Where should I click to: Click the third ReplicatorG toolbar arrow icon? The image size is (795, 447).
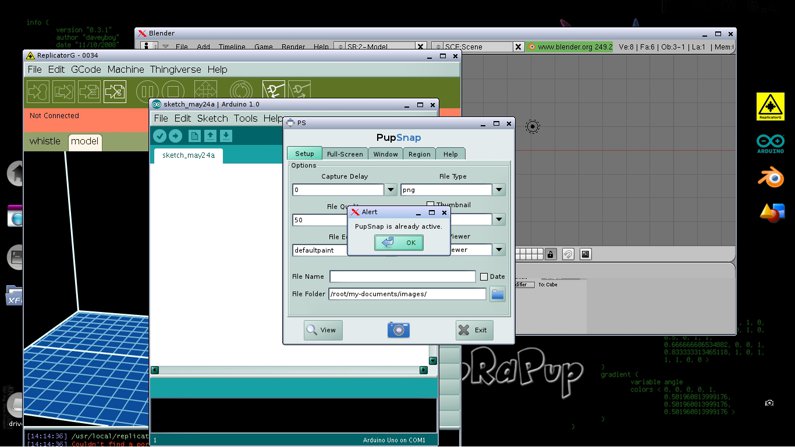pyautogui.click(x=89, y=91)
